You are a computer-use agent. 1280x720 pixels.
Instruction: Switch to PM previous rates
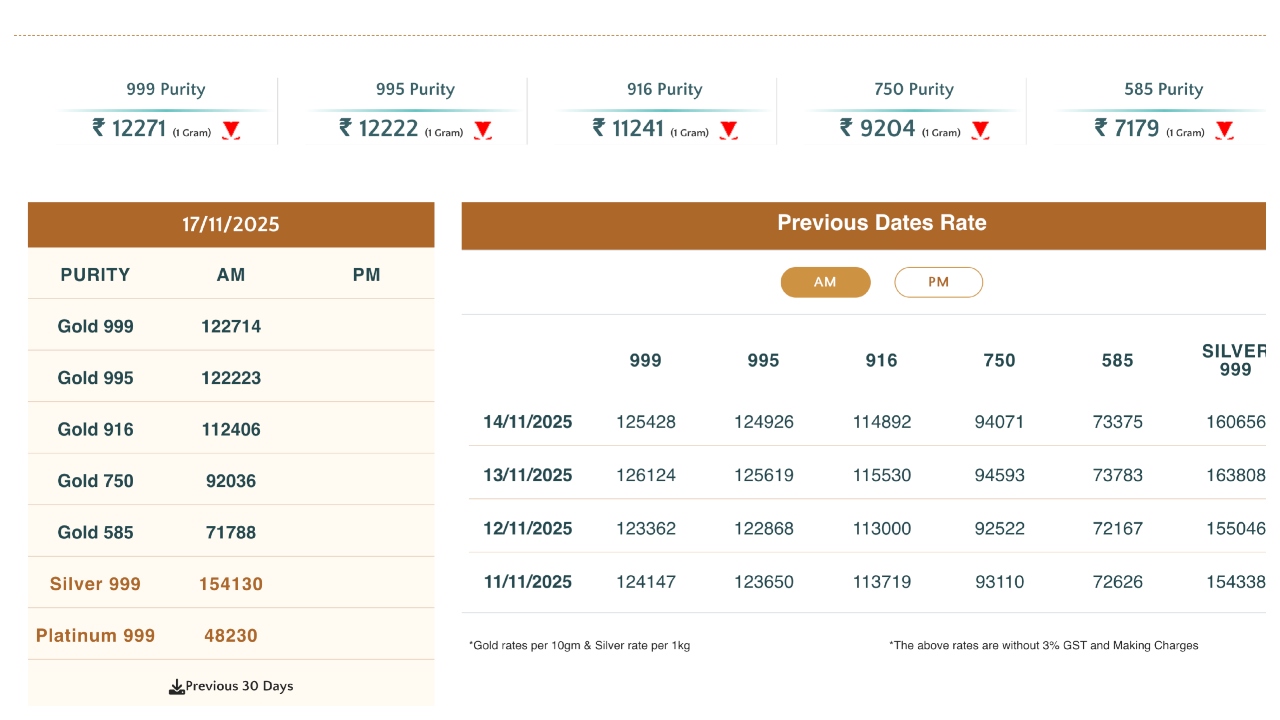click(x=938, y=282)
